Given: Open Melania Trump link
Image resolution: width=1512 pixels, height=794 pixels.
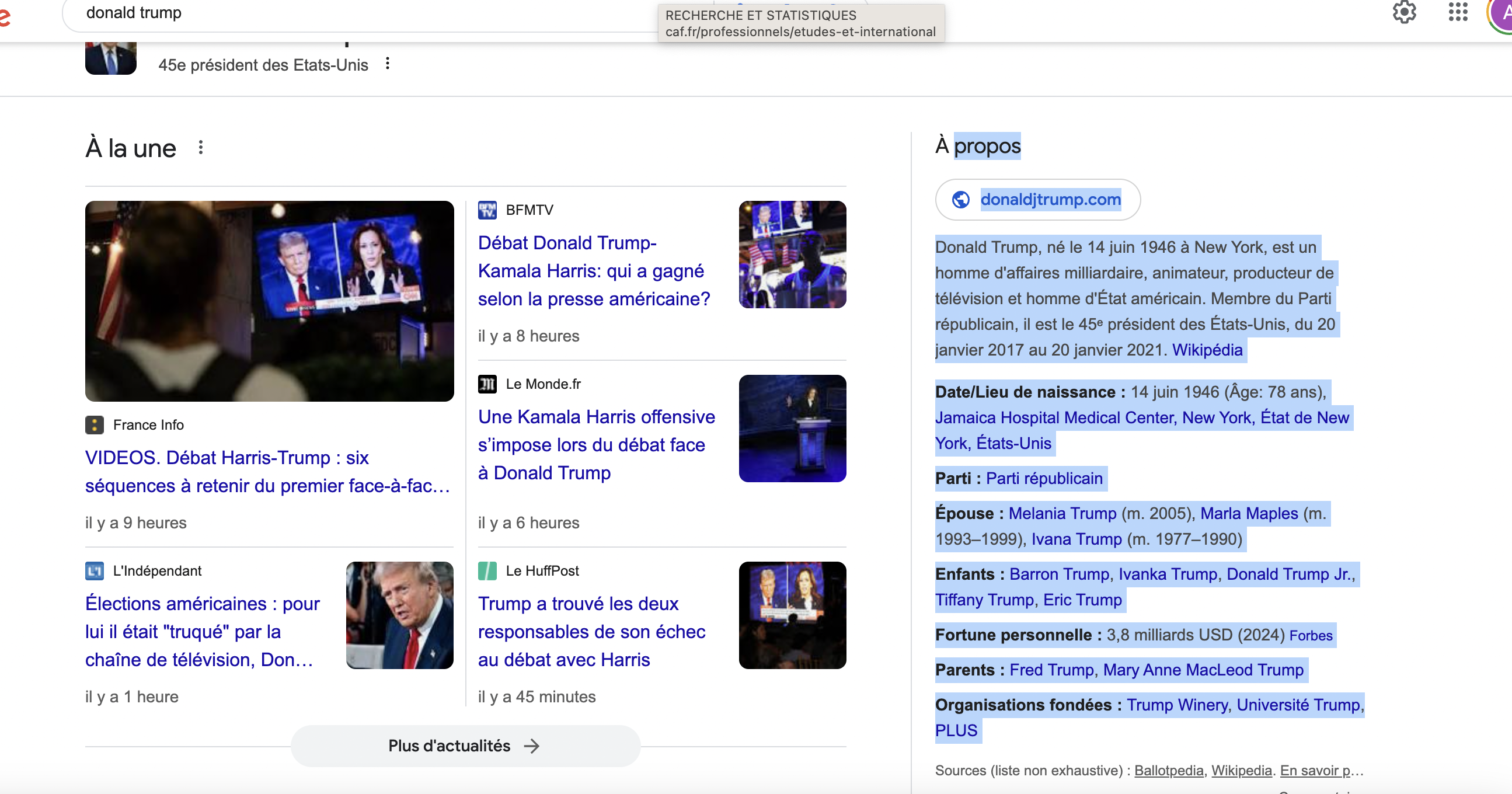Looking at the screenshot, I should (x=1062, y=514).
